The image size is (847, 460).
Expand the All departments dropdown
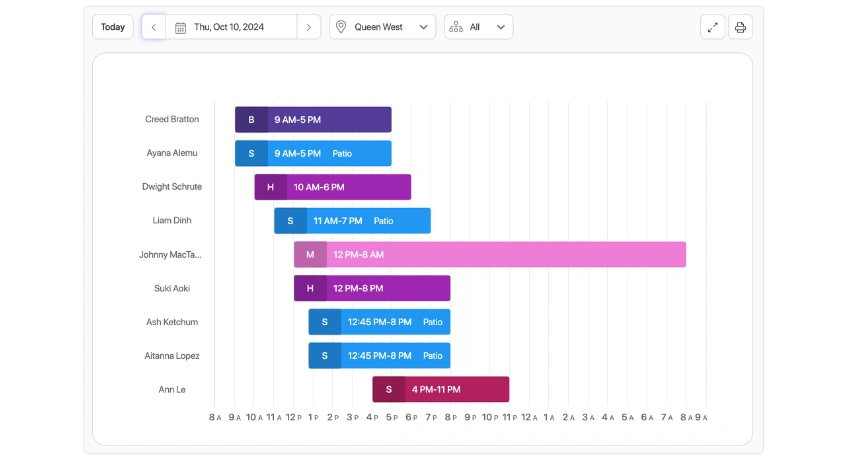(479, 27)
